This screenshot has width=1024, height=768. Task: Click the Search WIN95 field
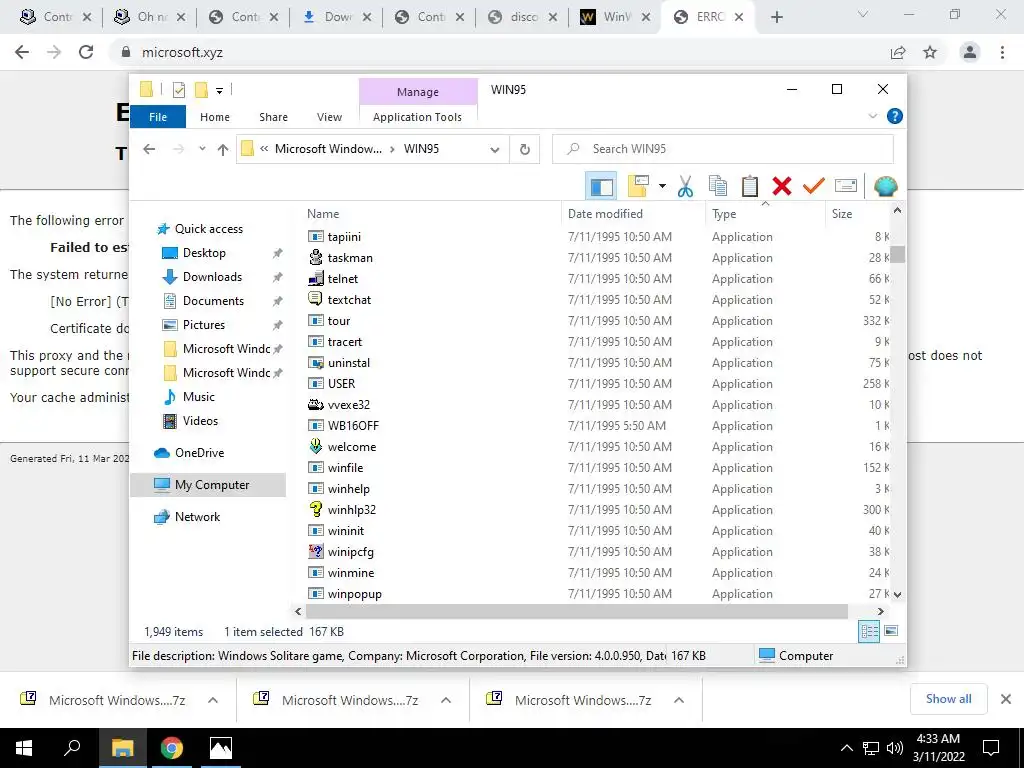coord(723,149)
